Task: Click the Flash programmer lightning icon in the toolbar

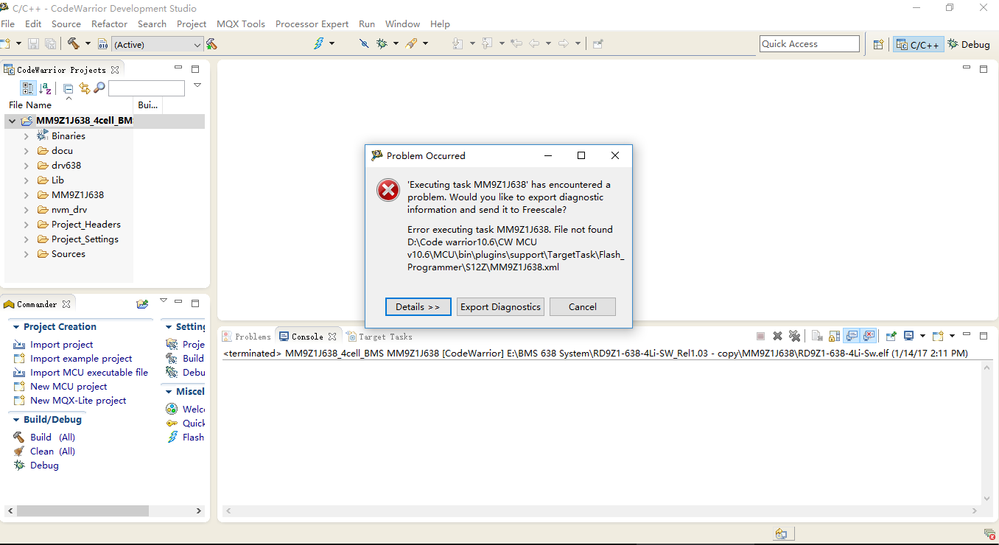Action: pos(319,43)
